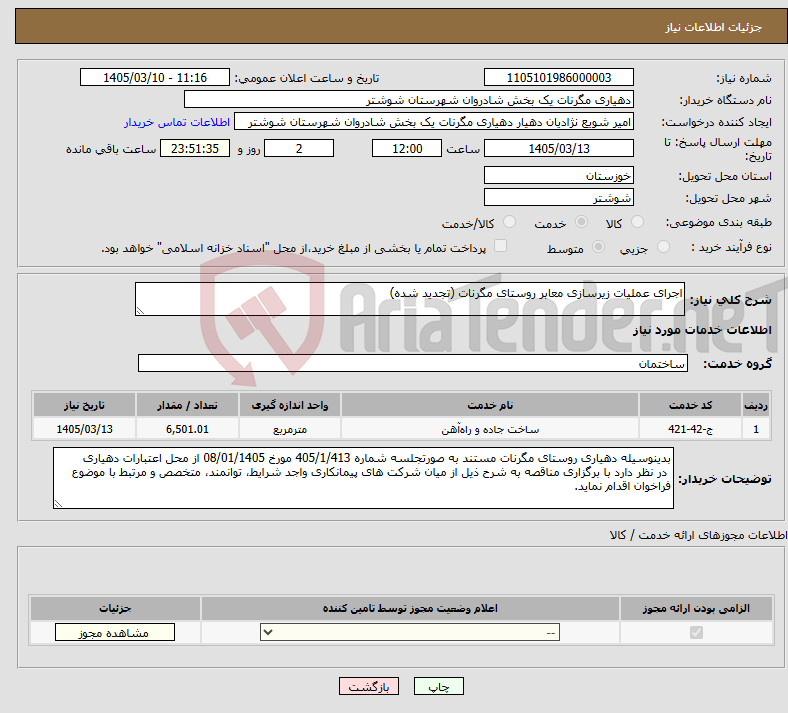Click the request creator name field
This screenshot has width=788, height=713.
pyautogui.click(x=434, y=122)
